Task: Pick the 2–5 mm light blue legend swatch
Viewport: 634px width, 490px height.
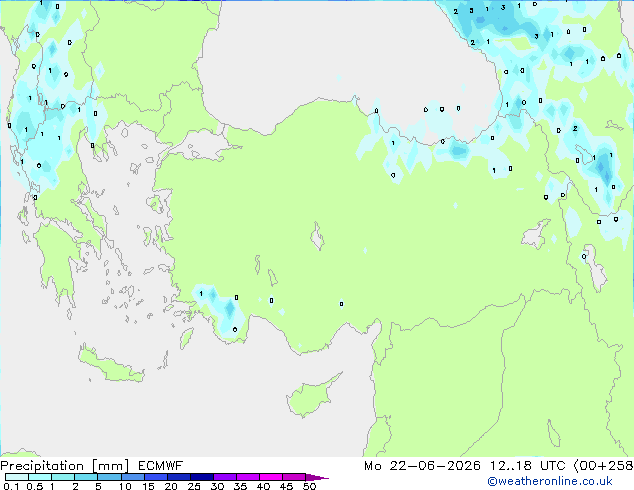Action: (x=86, y=477)
